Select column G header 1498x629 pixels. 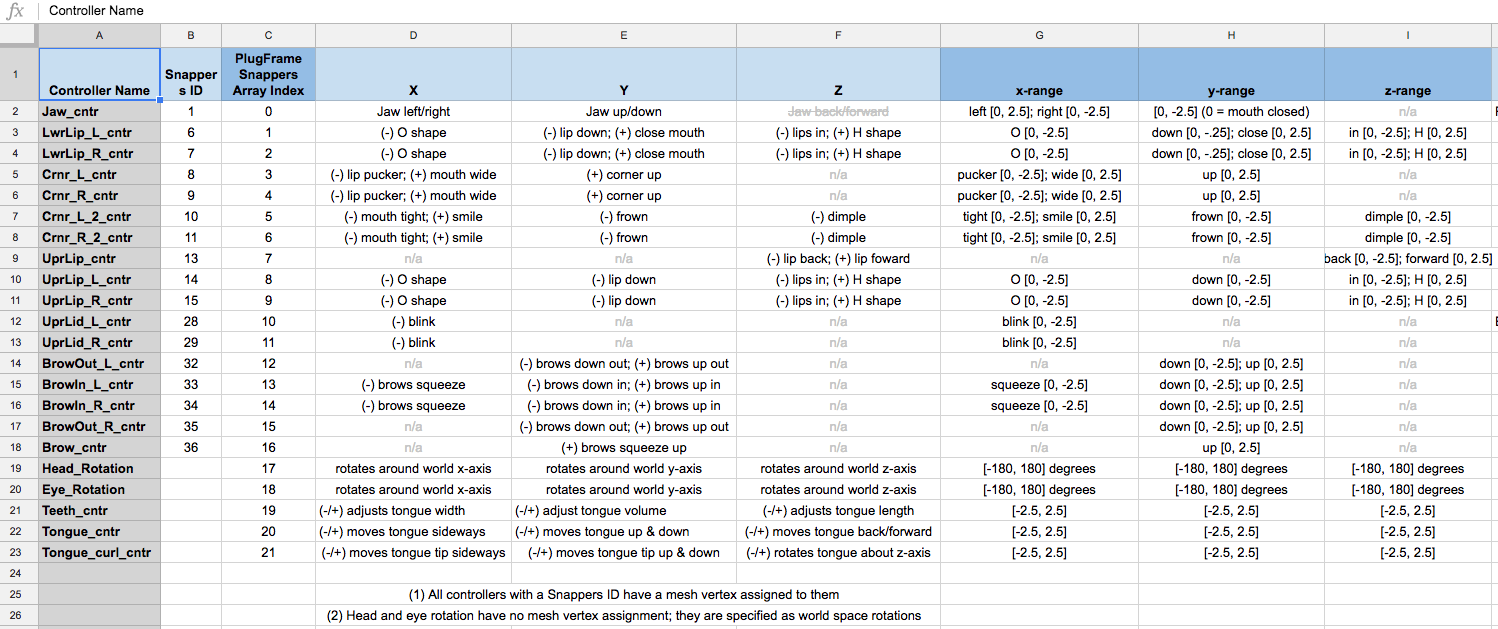tap(1039, 35)
